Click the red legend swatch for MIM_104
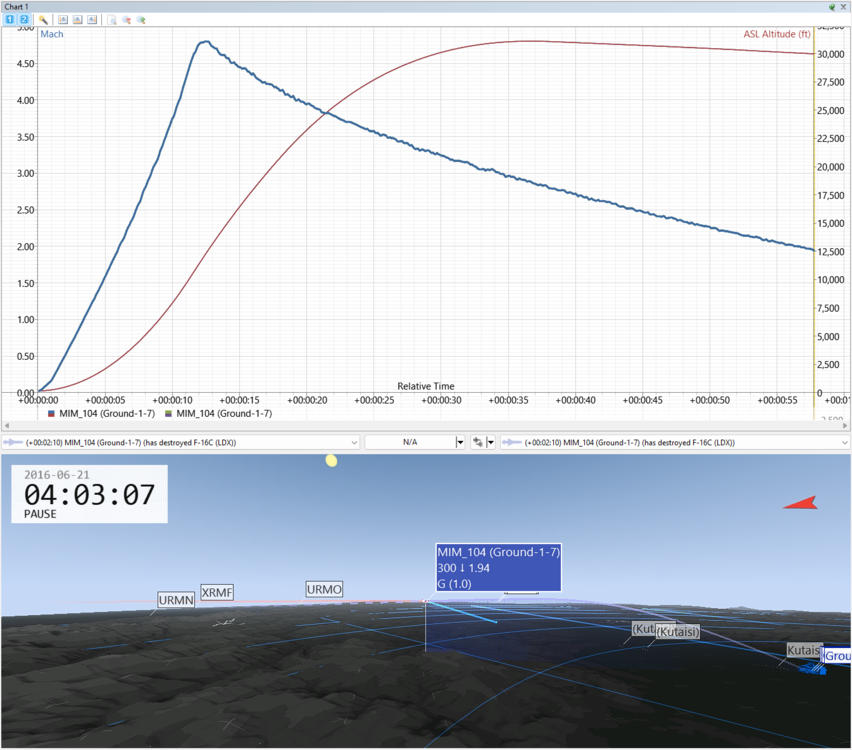Screen dimensions: 852x750 (51, 414)
